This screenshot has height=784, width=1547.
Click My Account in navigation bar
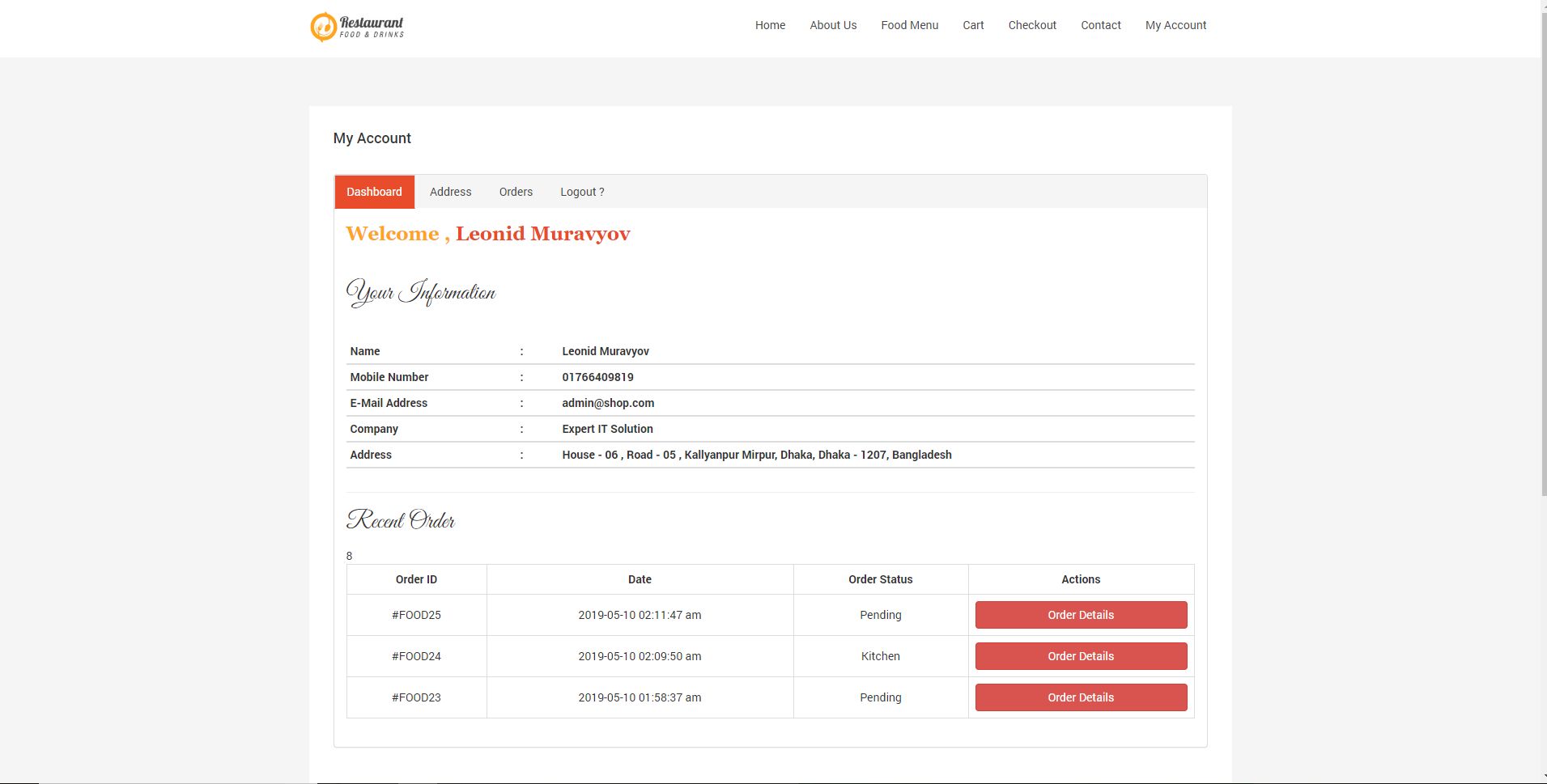pyautogui.click(x=1175, y=25)
